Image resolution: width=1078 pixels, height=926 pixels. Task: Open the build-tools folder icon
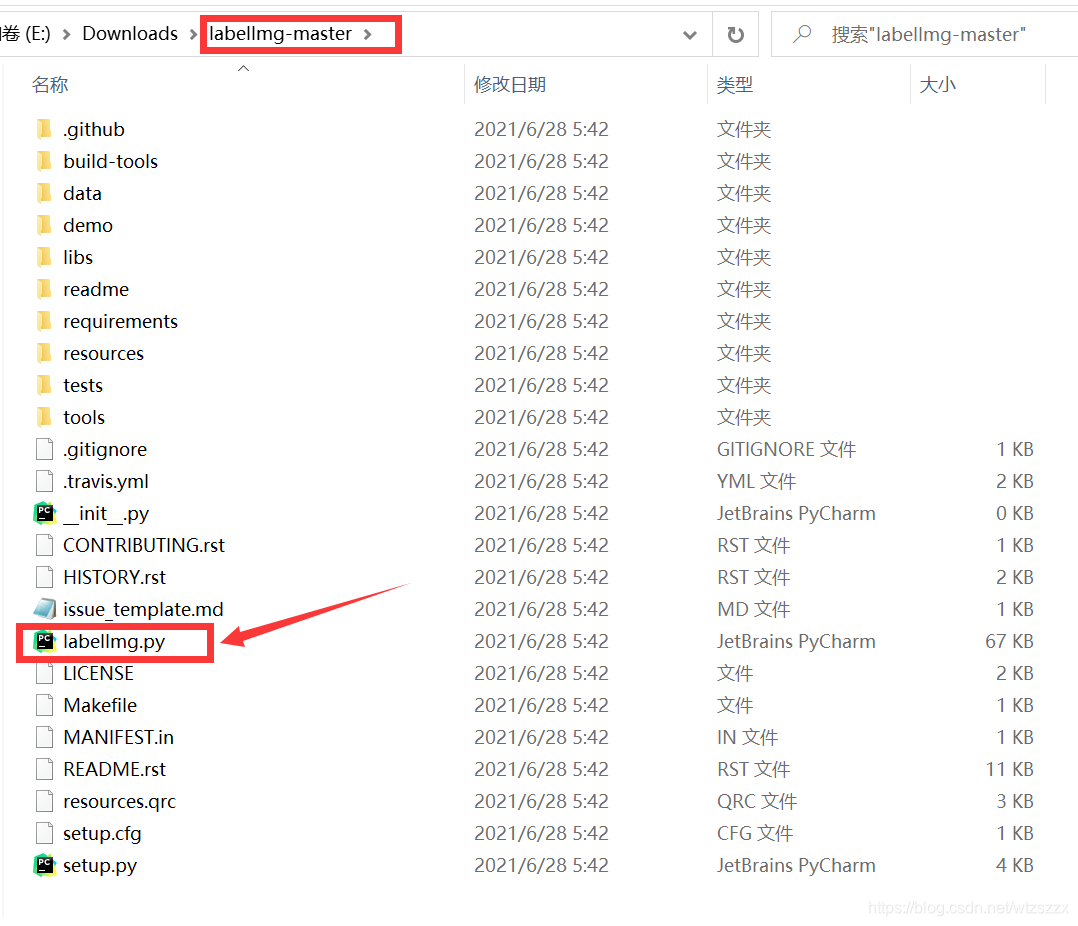tap(44, 162)
